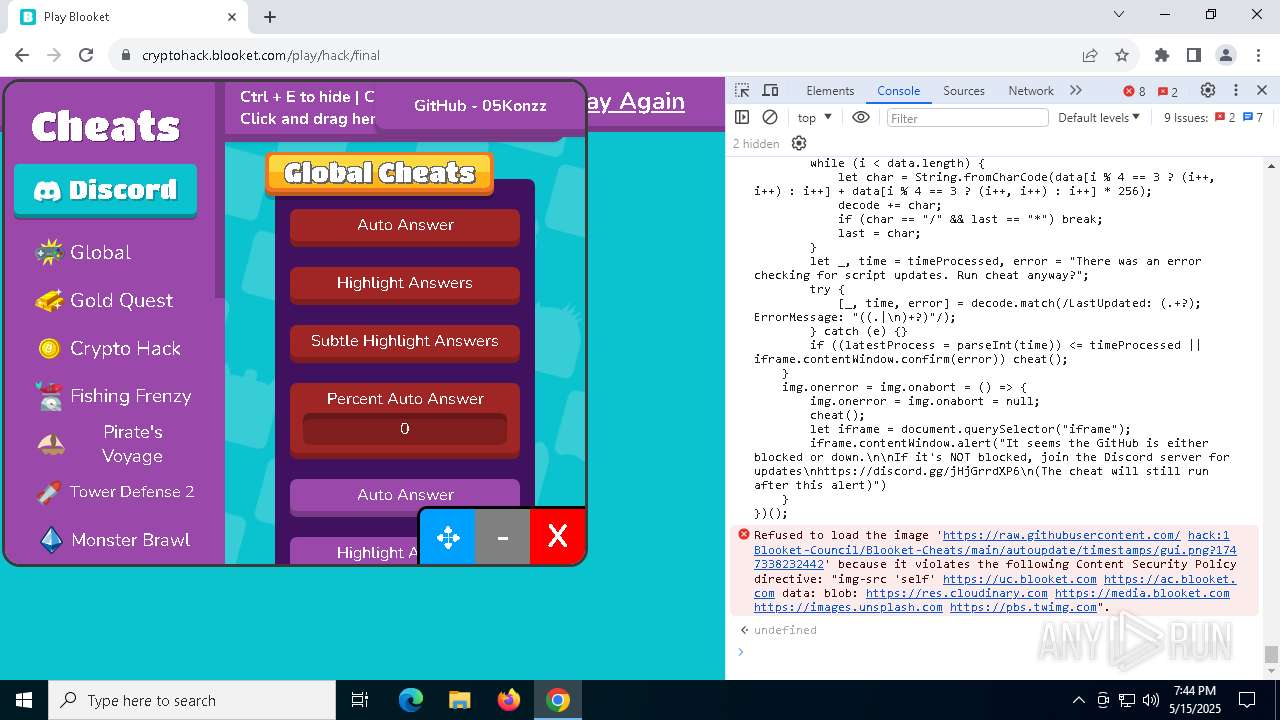
Task: Select Tower Defense 2 in cheats sidebar
Action: (115, 492)
